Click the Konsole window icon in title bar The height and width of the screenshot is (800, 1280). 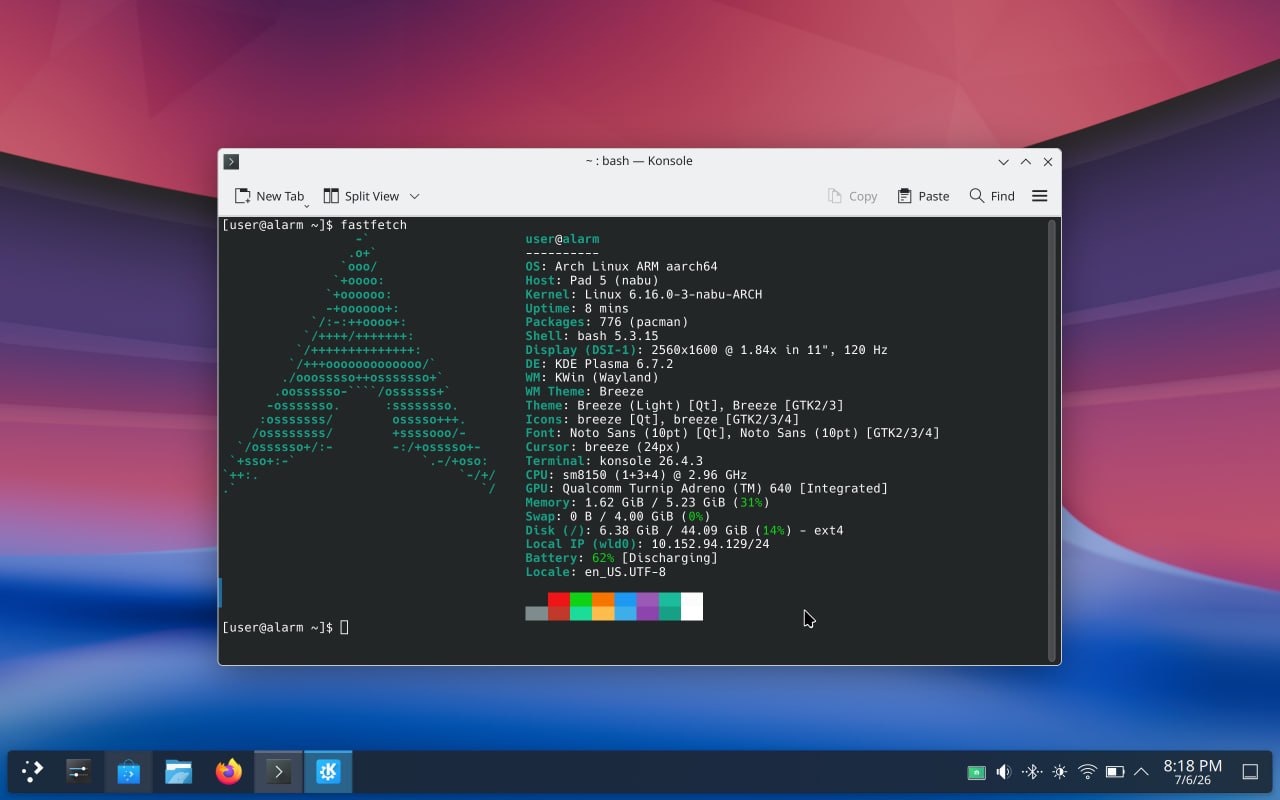(x=231, y=161)
